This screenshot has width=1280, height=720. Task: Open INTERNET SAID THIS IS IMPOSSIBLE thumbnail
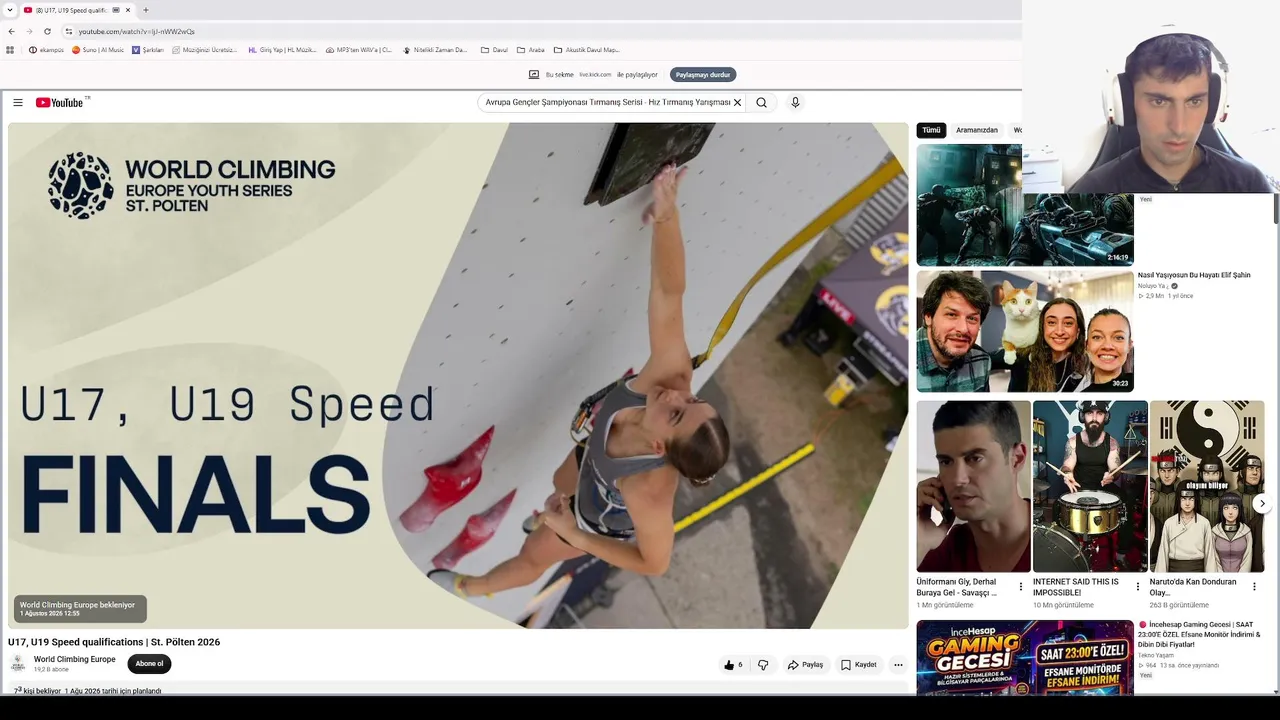[x=1090, y=486]
